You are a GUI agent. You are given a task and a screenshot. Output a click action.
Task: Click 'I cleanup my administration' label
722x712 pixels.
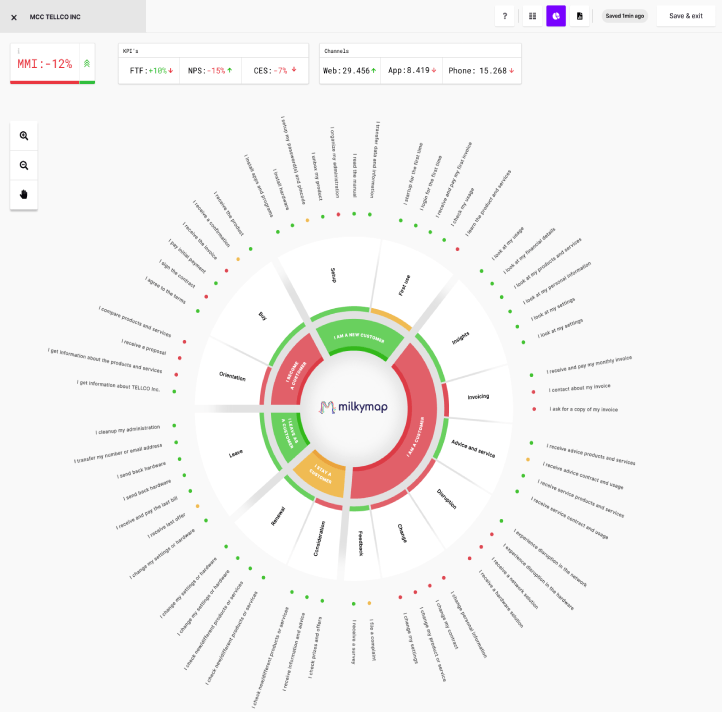pyautogui.click(x=128, y=429)
